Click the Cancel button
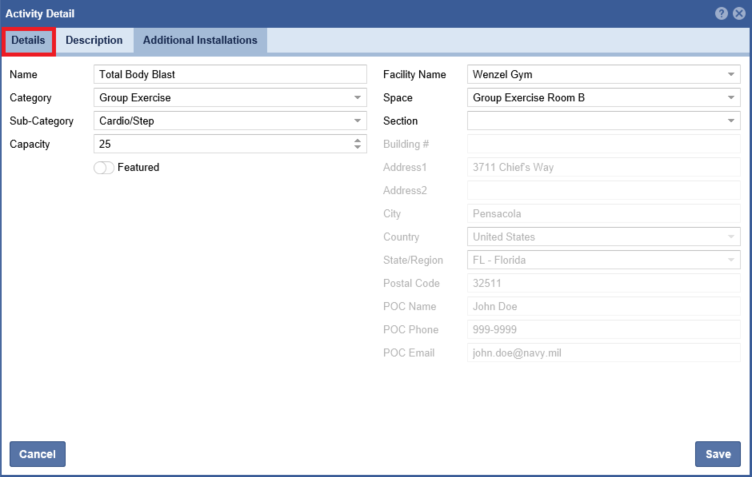 click(37, 454)
